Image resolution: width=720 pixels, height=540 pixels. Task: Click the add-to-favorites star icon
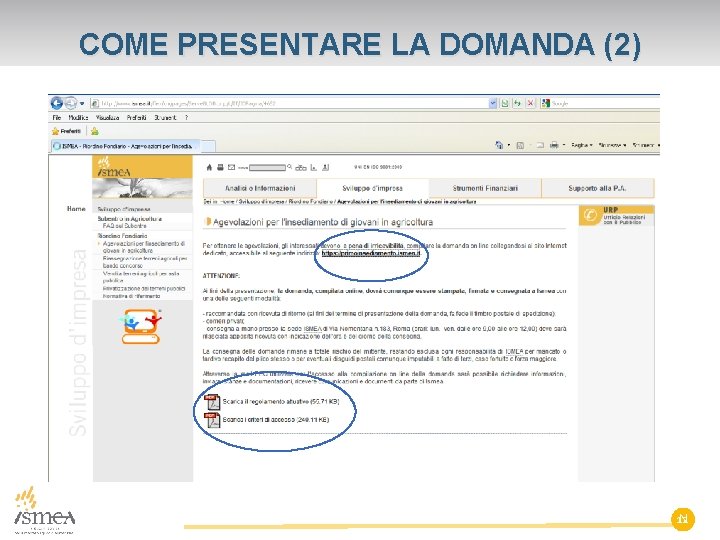click(95, 131)
